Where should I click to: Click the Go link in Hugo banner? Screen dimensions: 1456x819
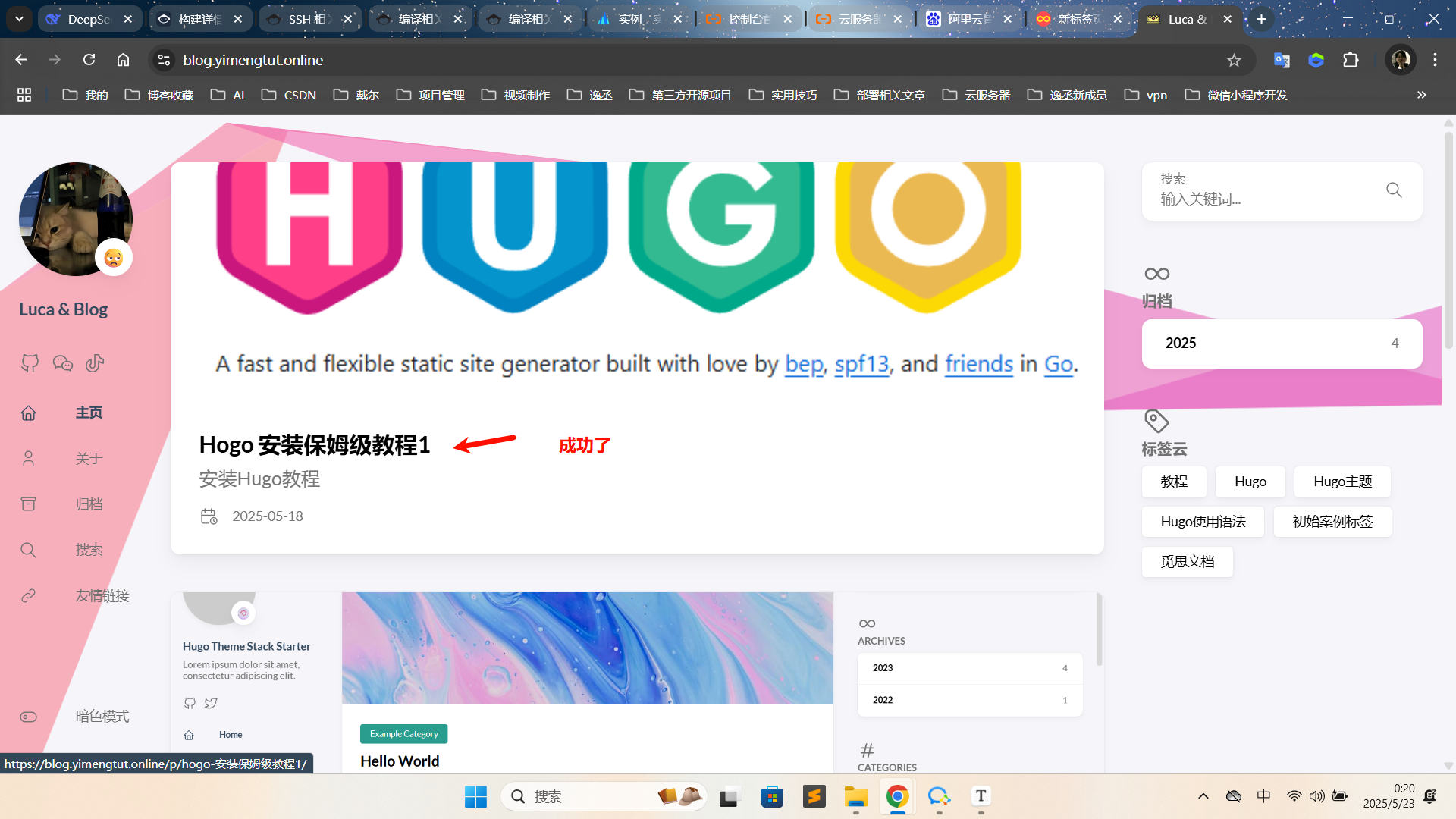click(x=1059, y=364)
